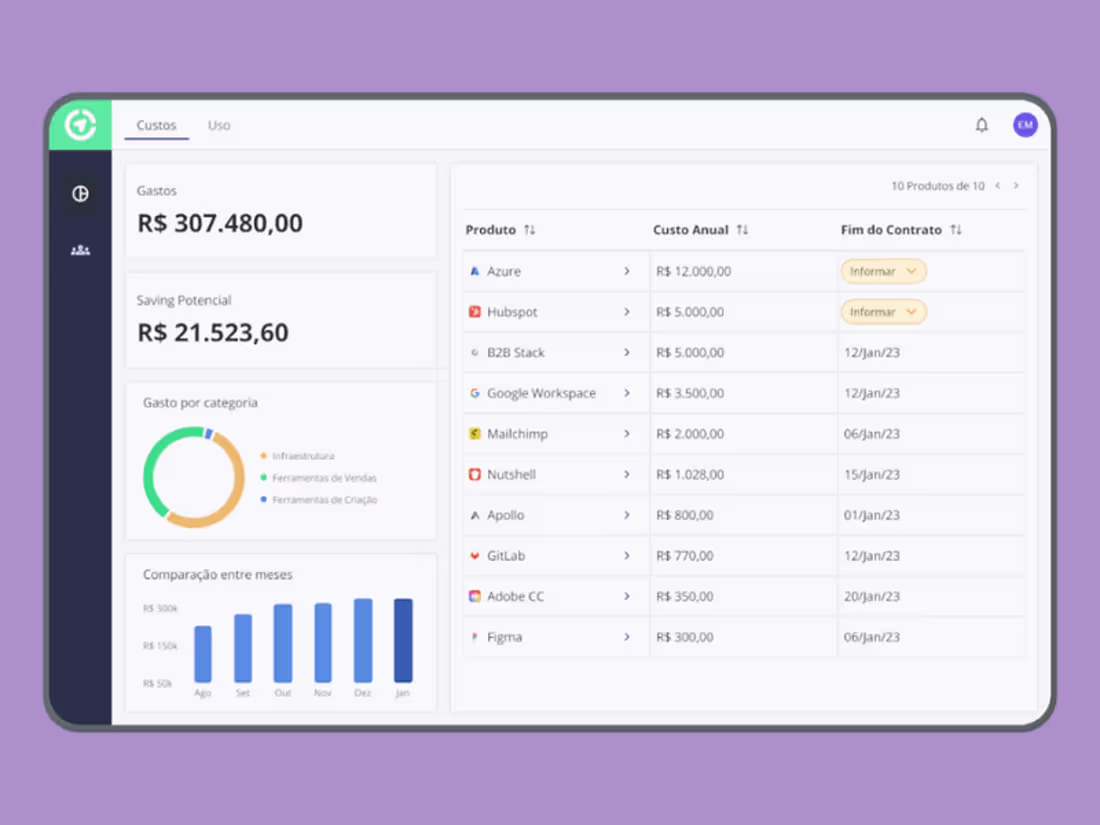The image size is (1100, 825).
Task: Switch to the Uso tab
Action: click(x=219, y=125)
